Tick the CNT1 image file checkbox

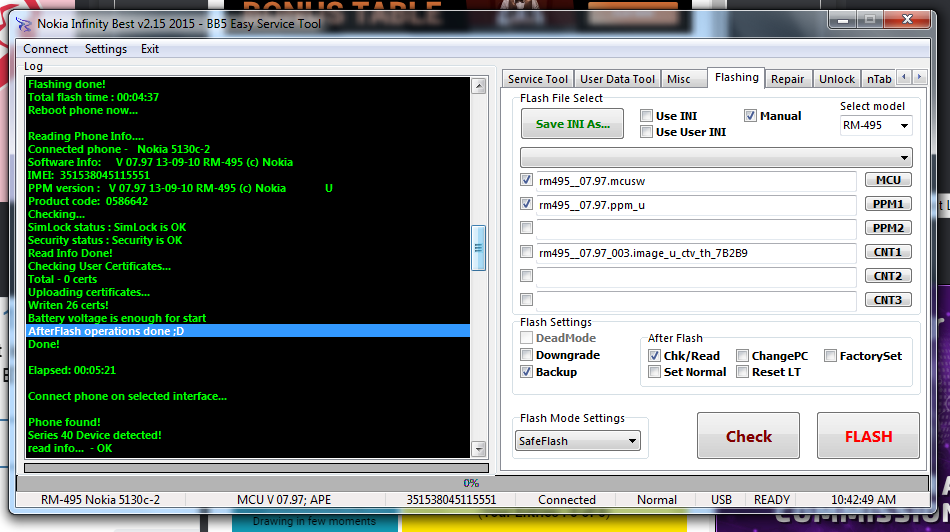click(x=526, y=252)
